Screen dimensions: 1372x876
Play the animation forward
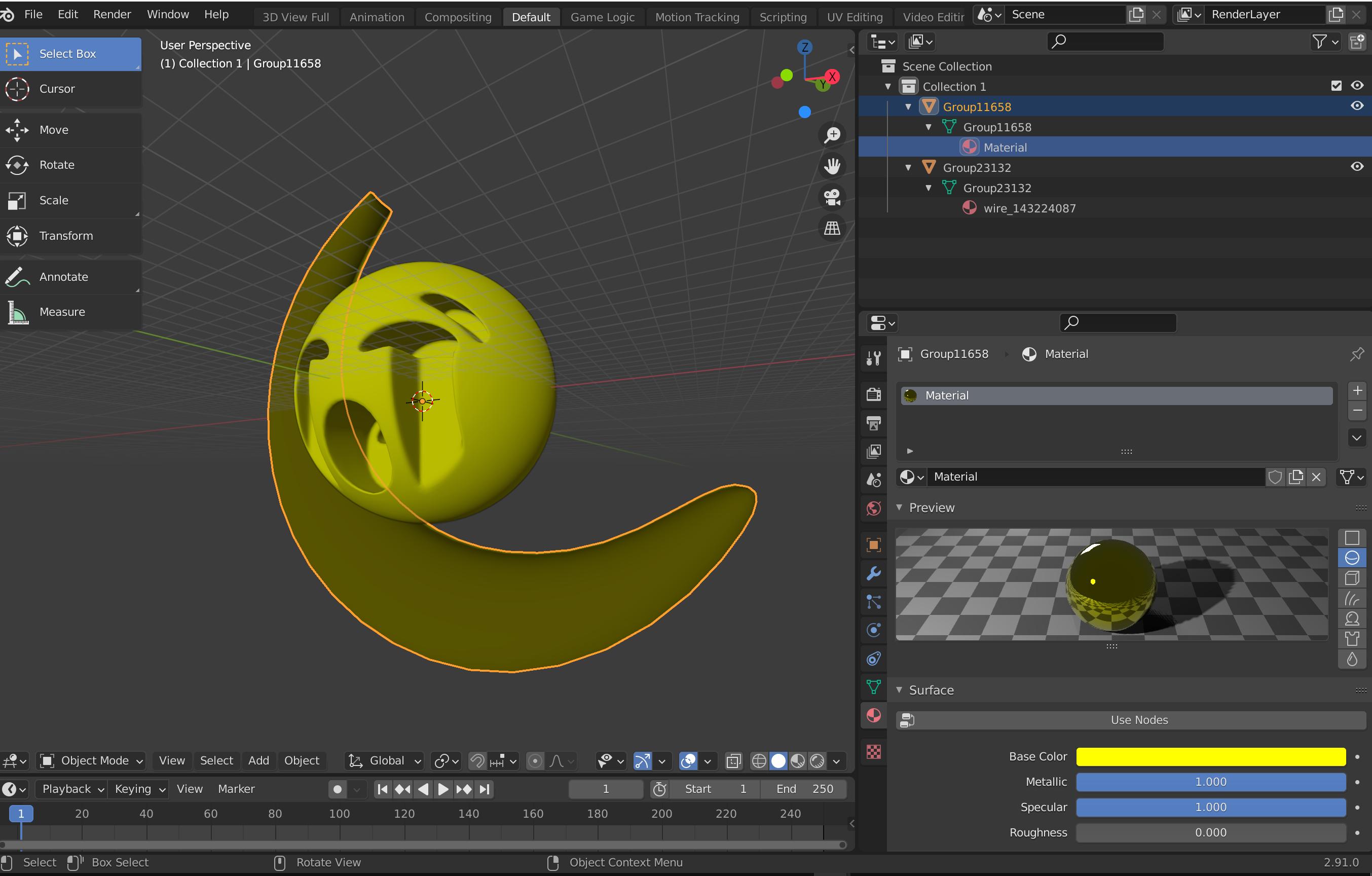click(x=442, y=789)
